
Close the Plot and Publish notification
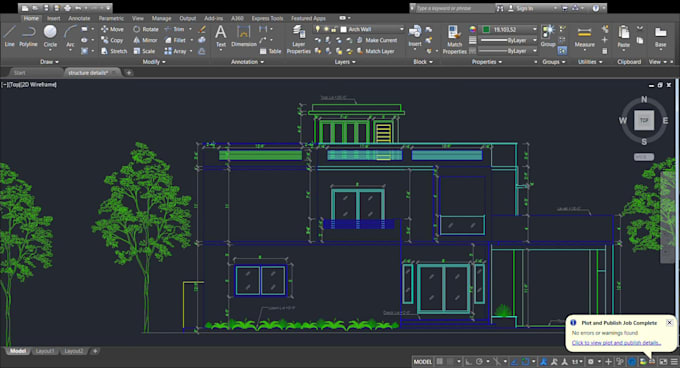coord(669,322)
